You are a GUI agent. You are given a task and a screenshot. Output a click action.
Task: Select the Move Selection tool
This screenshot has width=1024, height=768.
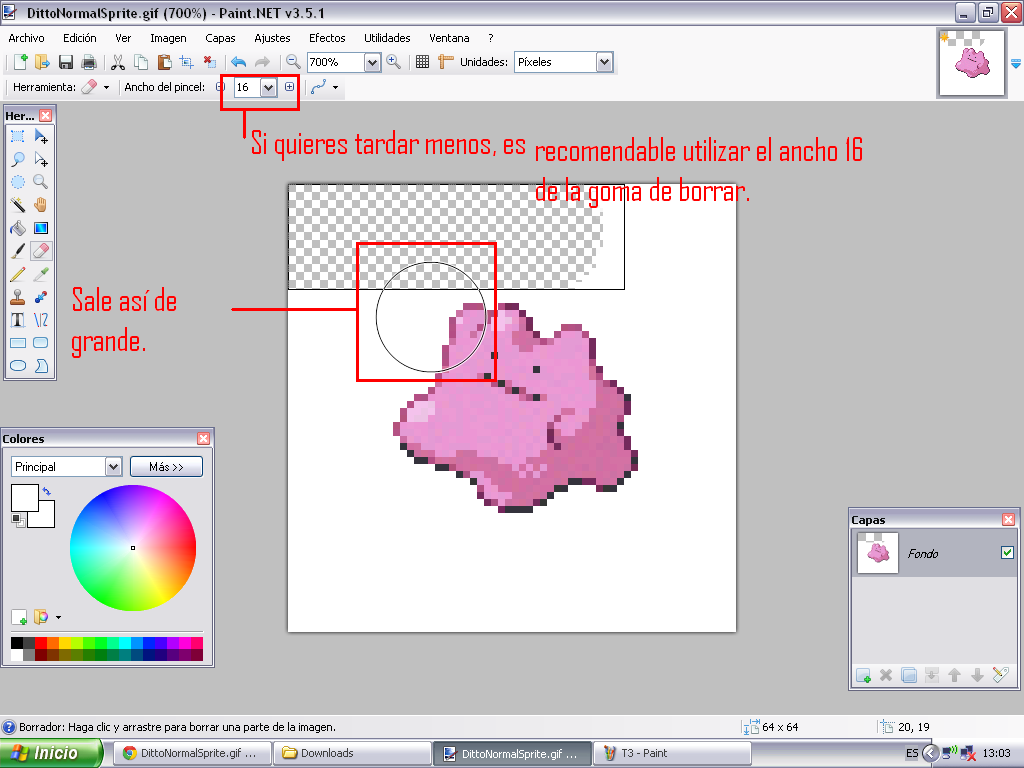40,159
